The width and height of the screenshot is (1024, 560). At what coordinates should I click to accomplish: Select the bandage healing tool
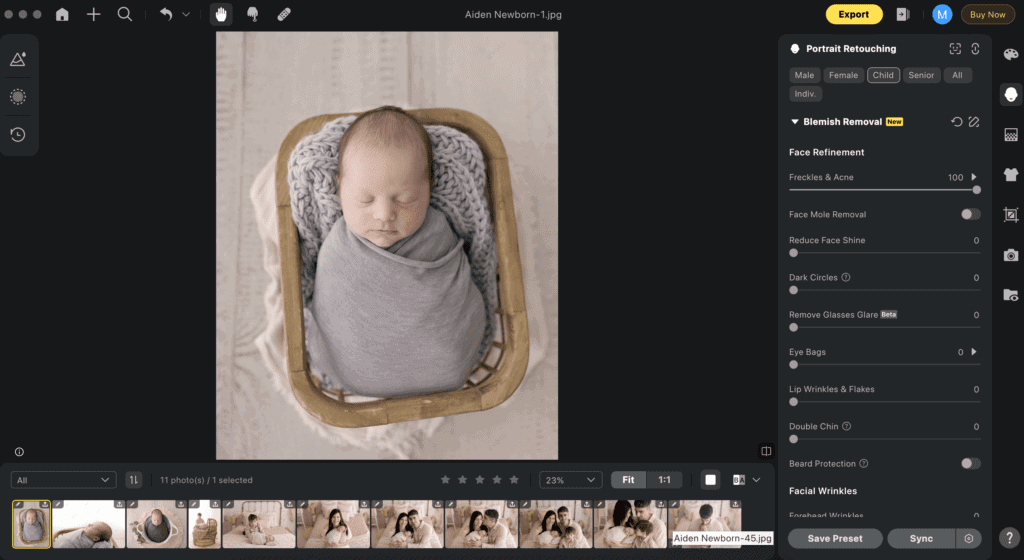click(x=284, y=15)
